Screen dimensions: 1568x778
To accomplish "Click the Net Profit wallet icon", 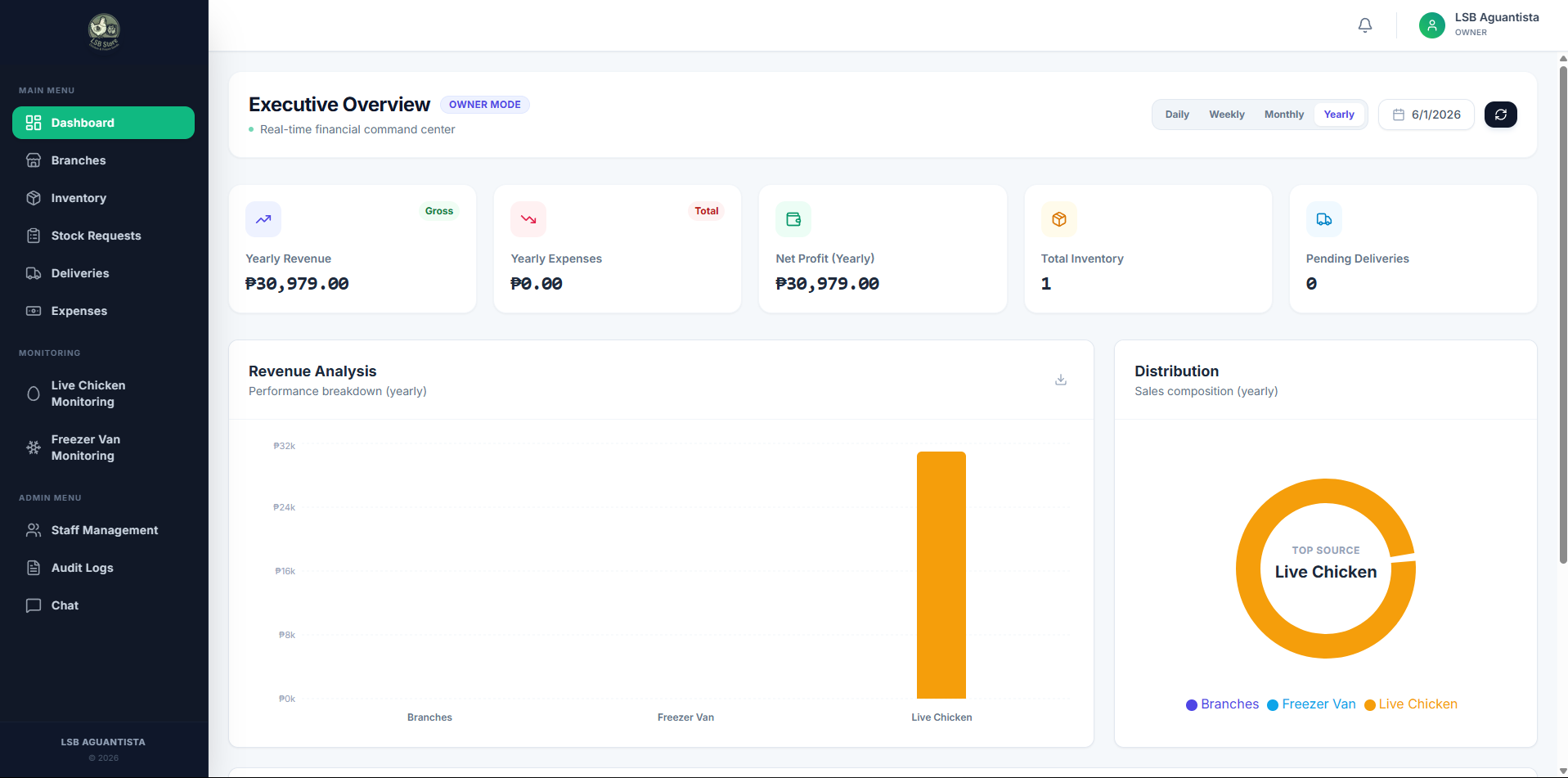I will 793,219.
